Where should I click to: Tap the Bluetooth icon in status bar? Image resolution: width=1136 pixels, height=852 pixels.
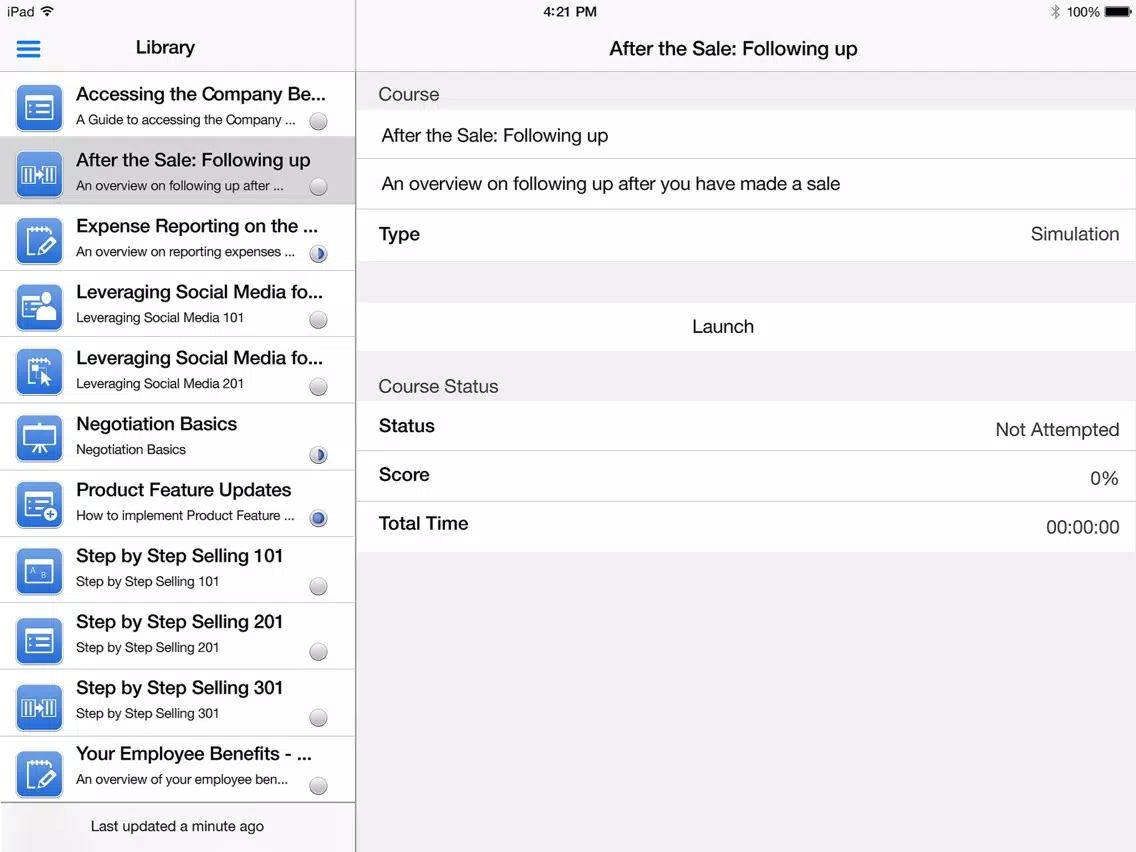point(1055,12)
